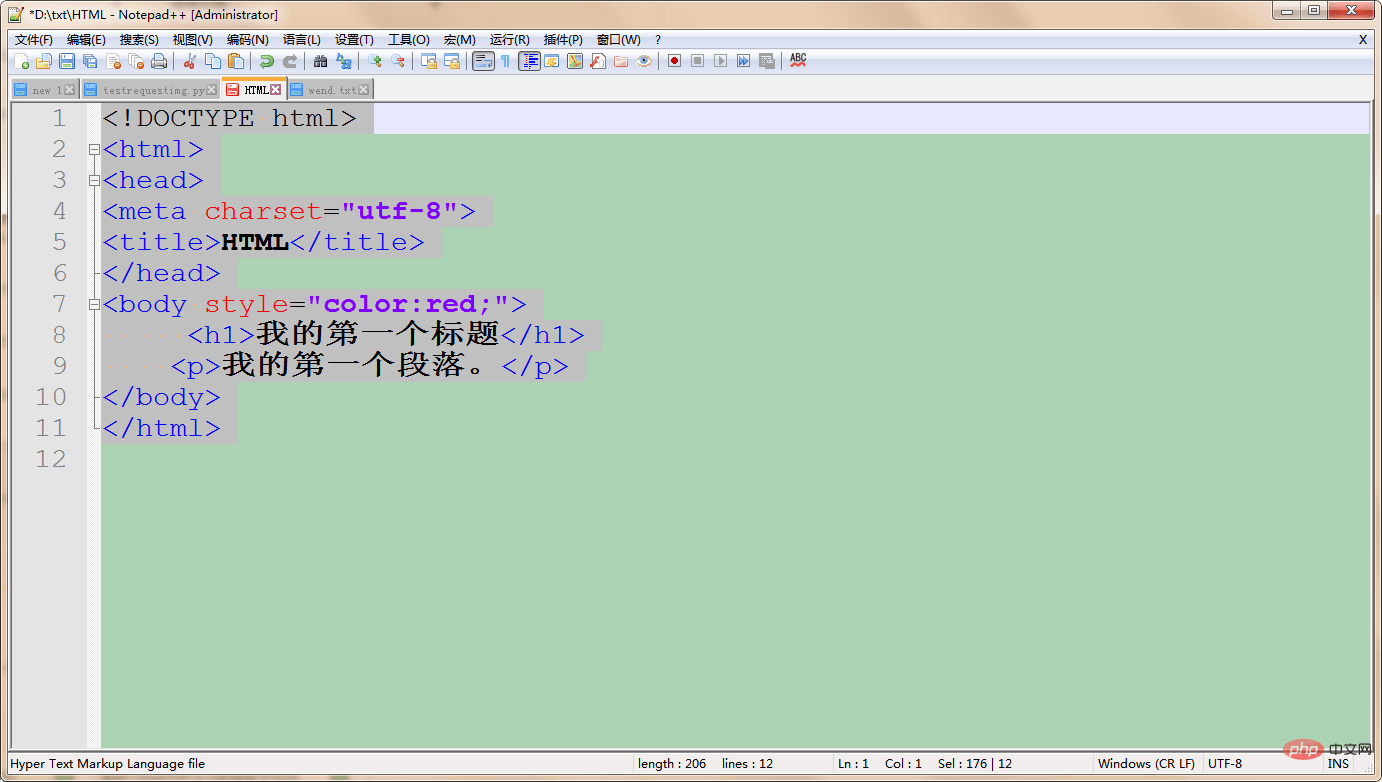Click the Print toolbar icon
The image size is (1382, 782).
tap(159, 61)
